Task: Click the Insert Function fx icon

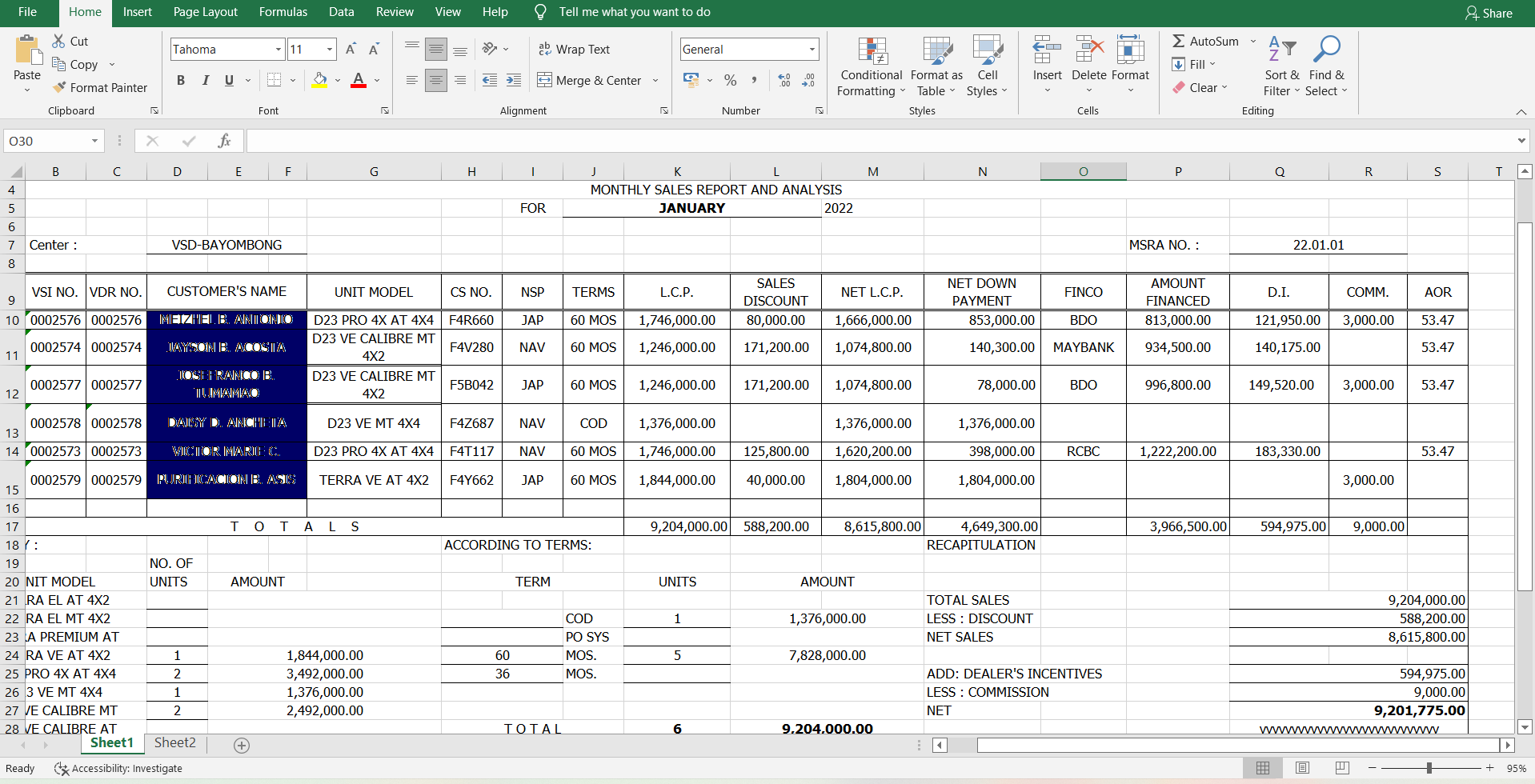Action: pyautogui.click(x=224, y=141)
